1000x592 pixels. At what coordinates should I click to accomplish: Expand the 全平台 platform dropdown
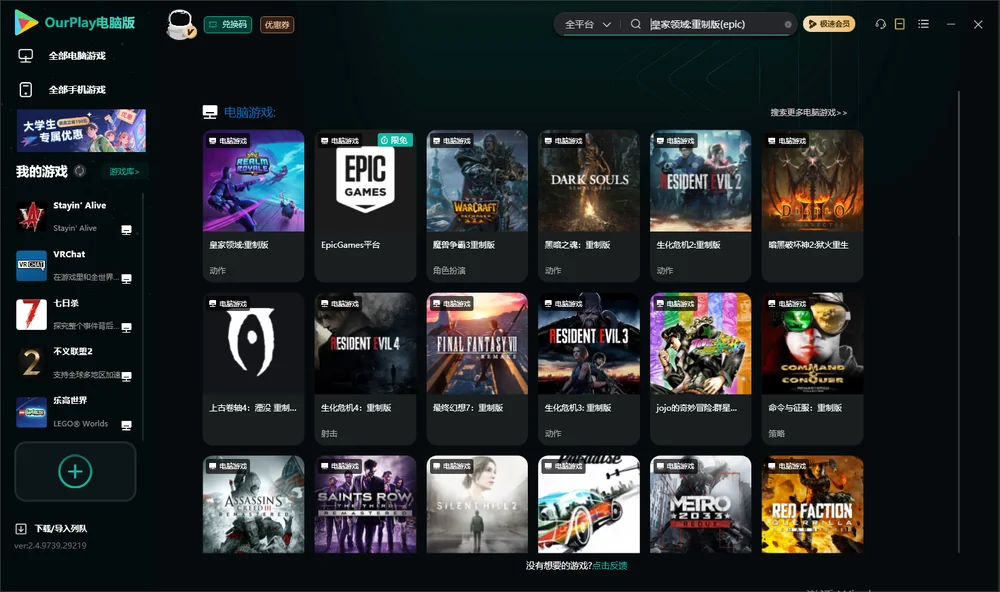587,24
